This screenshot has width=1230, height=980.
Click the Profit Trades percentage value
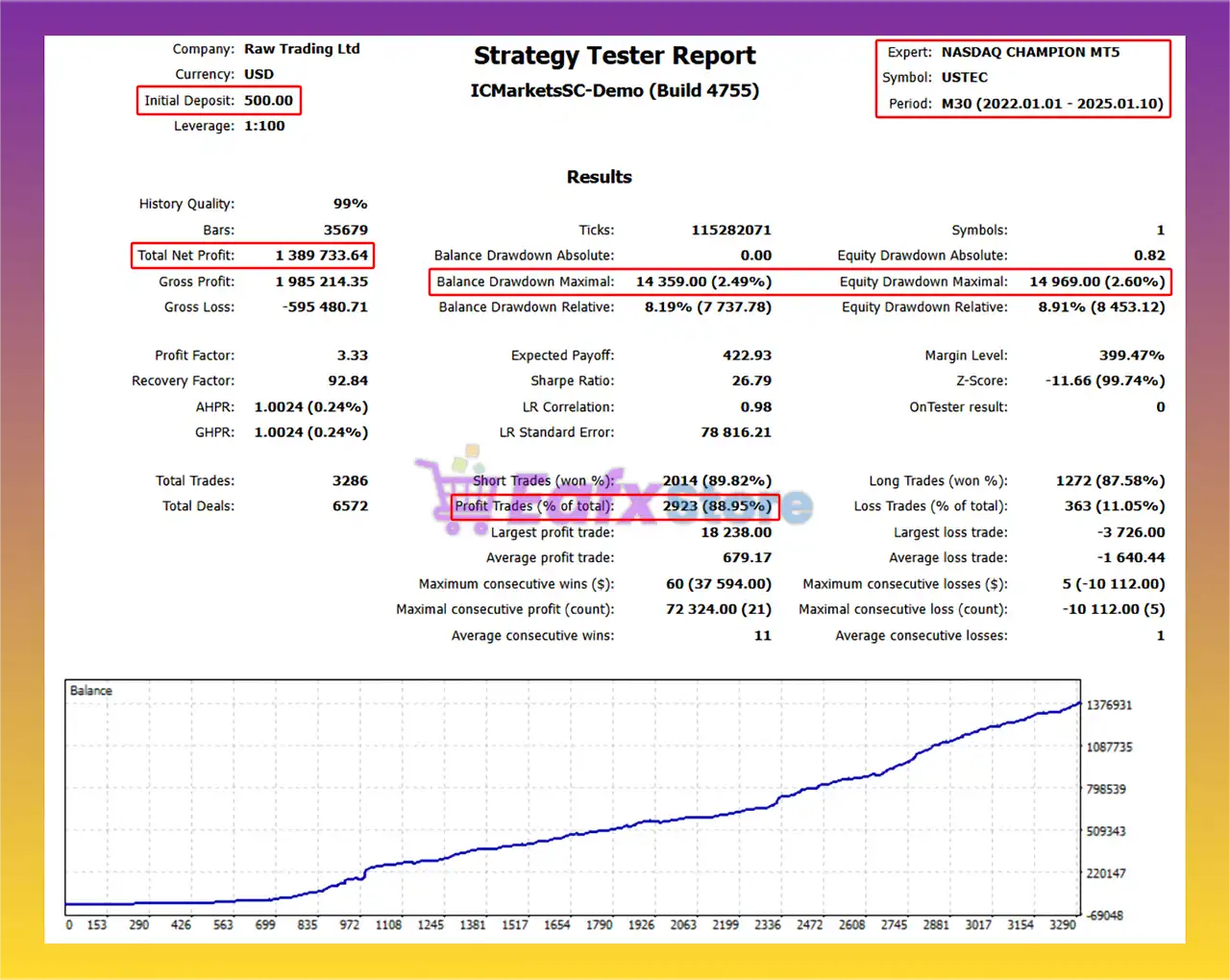pos(717,506)
